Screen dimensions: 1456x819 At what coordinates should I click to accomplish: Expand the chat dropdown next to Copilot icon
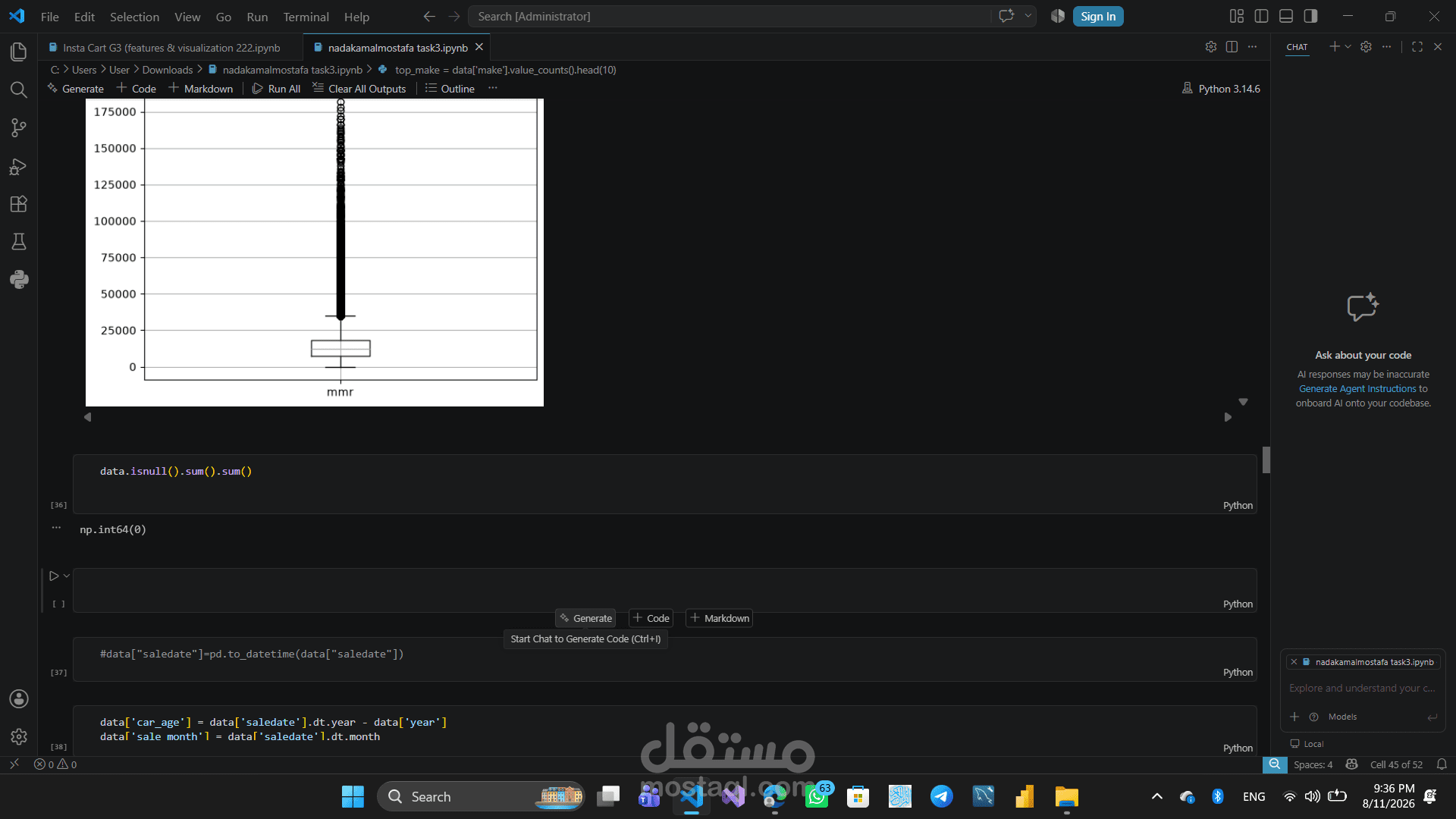point(1028,16)
